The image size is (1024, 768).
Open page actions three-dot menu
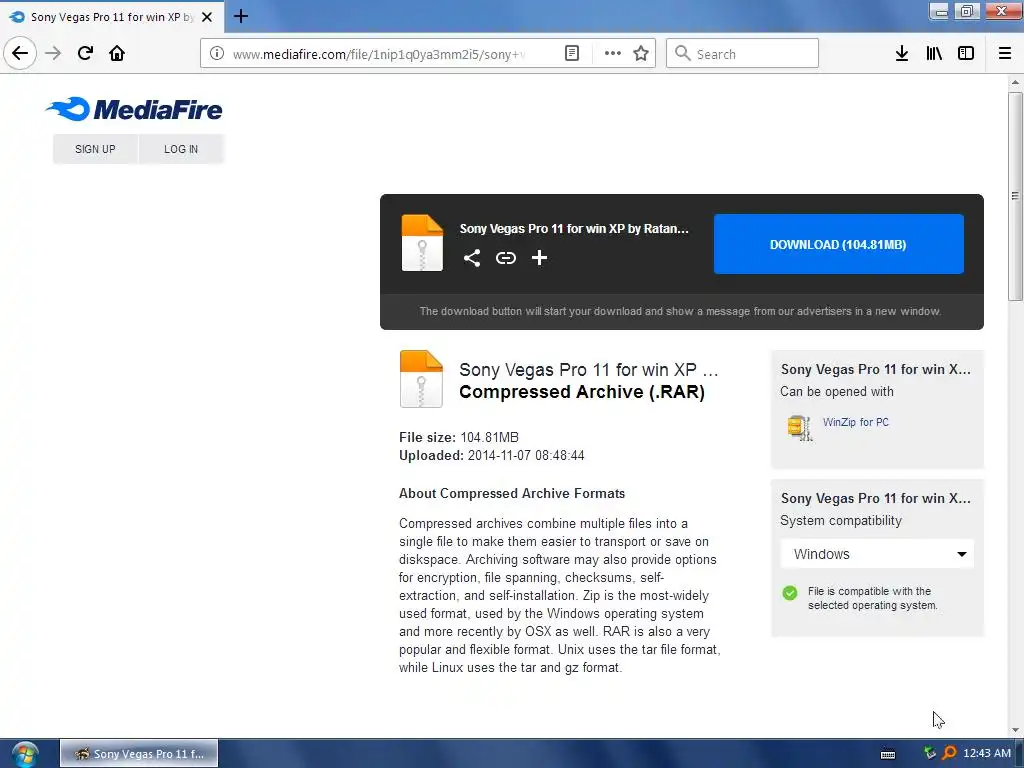point(613,54)
